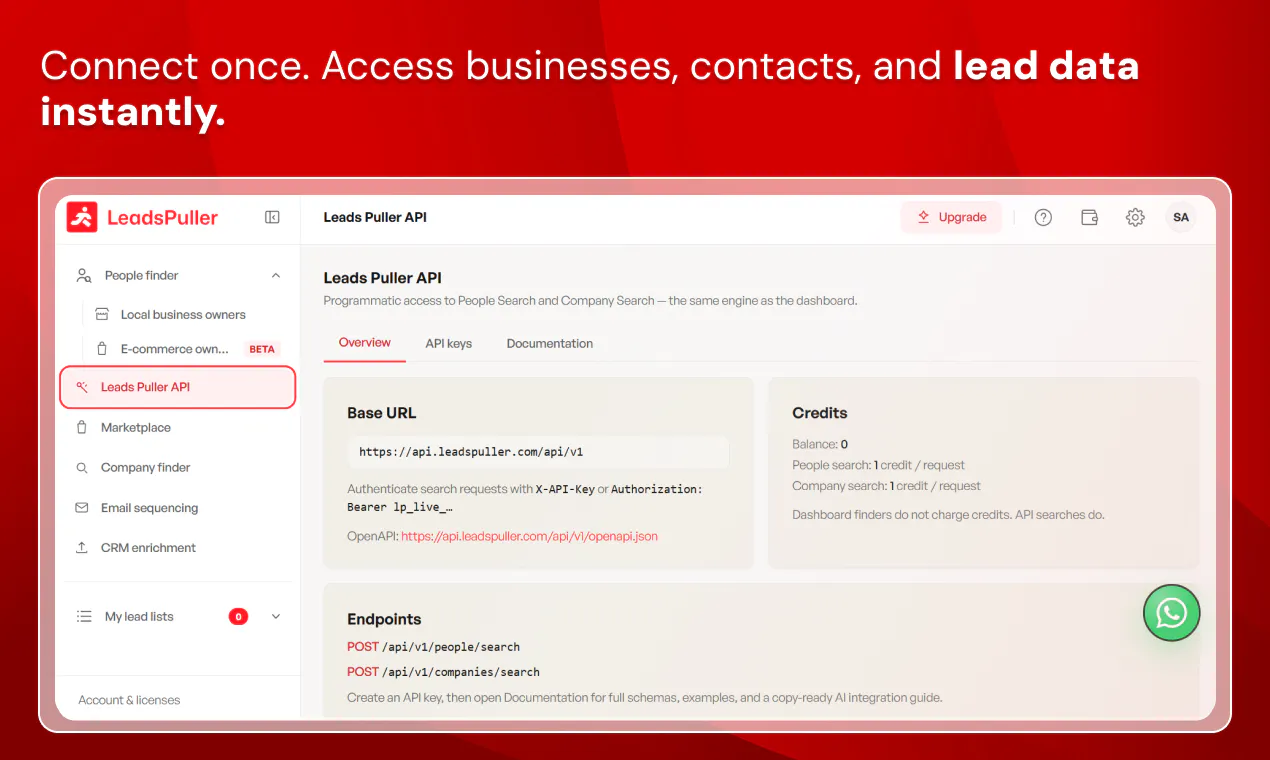Collapse the People finder section chevron
1270x760 pixels.
[276, 276]
